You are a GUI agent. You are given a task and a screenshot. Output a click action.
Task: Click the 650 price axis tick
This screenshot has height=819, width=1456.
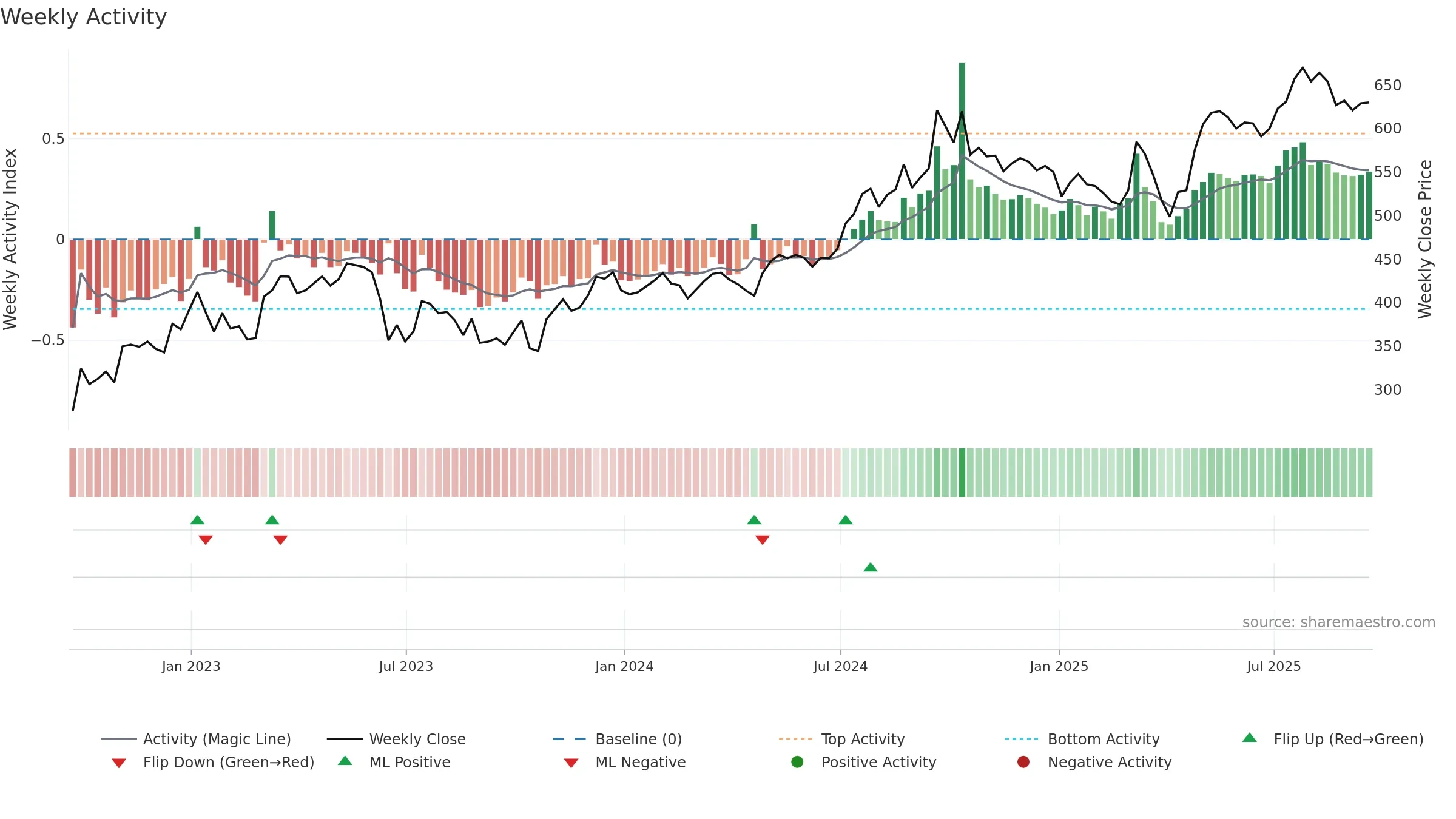pos(1388,85)
